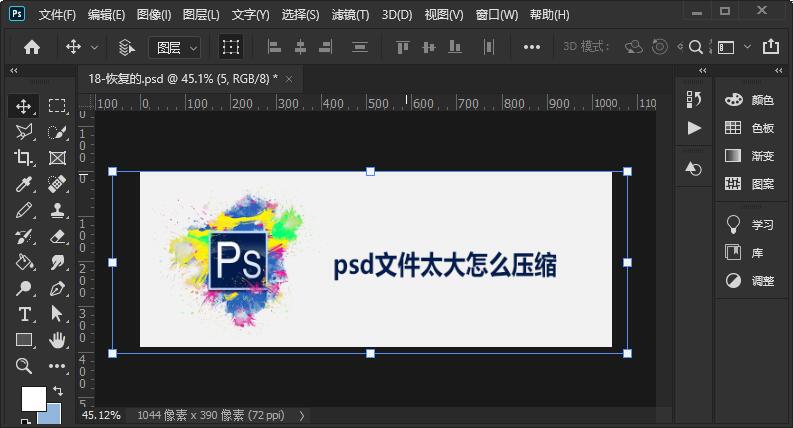Select the Frame tool
The image size is (793, 428).
point(57,158)
